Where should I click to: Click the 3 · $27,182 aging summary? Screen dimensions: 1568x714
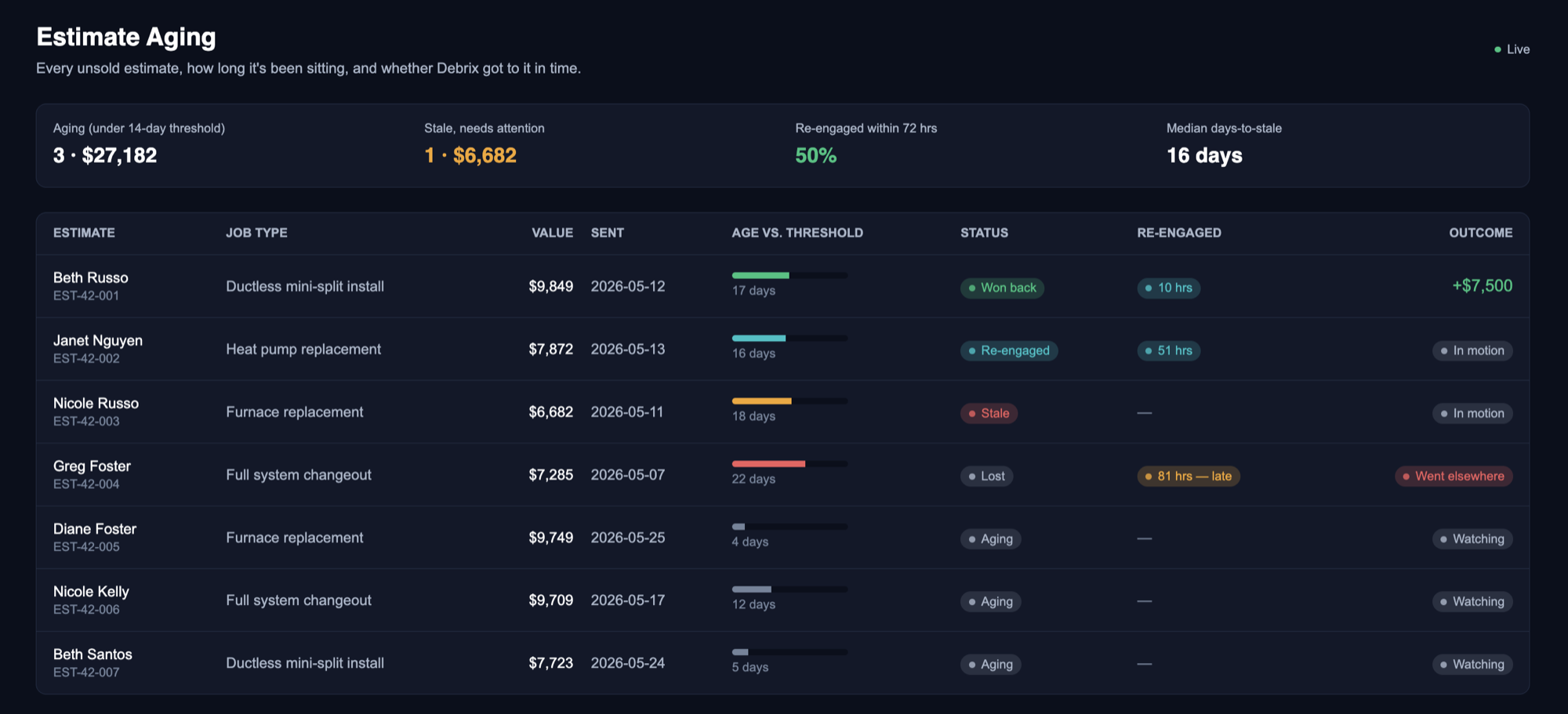coord(105,155)
